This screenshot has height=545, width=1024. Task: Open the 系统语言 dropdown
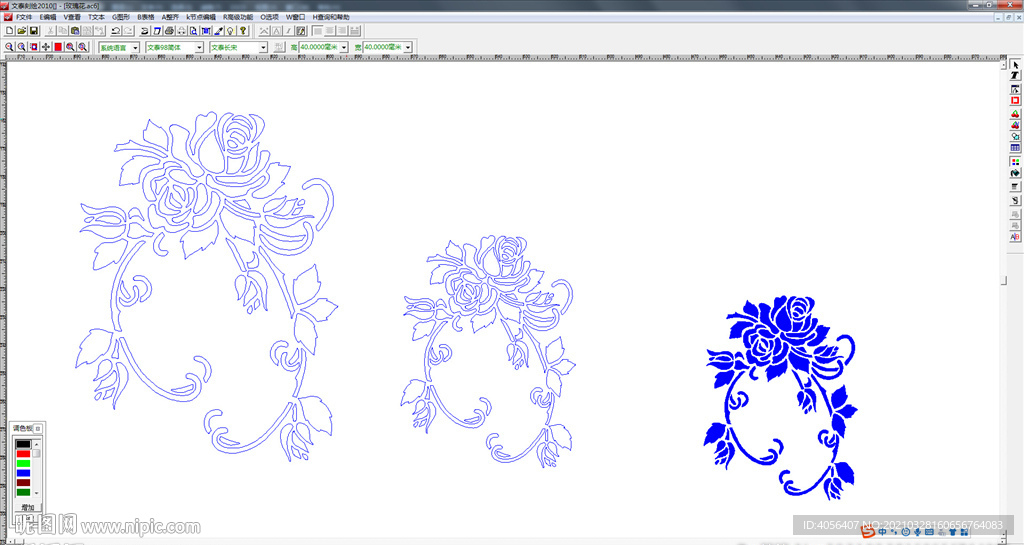(x=136, y=47)
